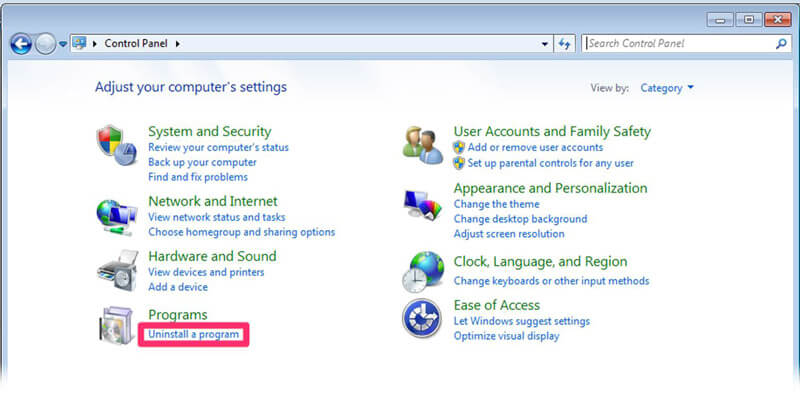Viewport: 800px width, 396px height.
Task: Go back with the blue Back arrow
Action: (21, 44)
